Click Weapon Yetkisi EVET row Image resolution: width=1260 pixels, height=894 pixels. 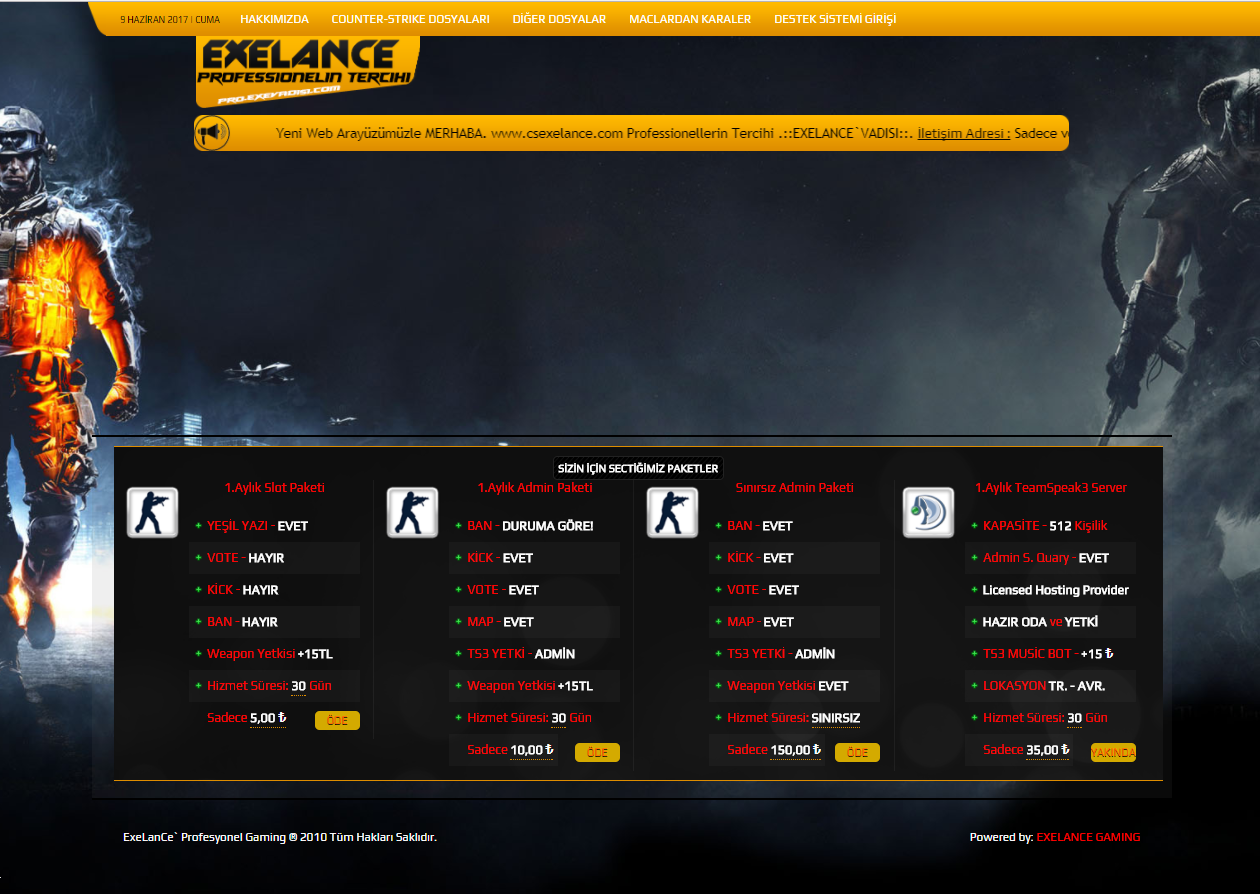point(794,686)
